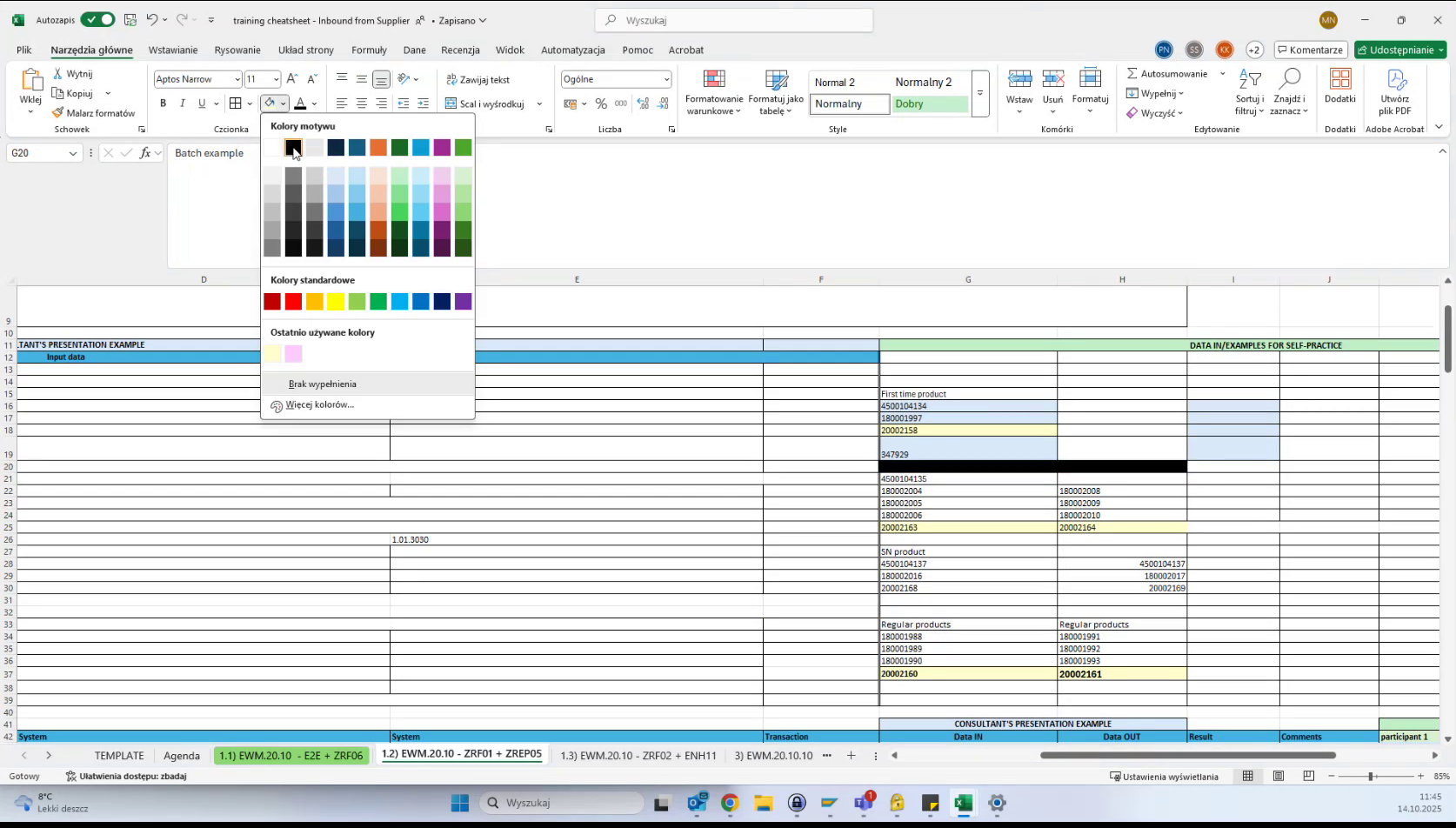Click Scal i wyśrodkuj merge icon

451,103
